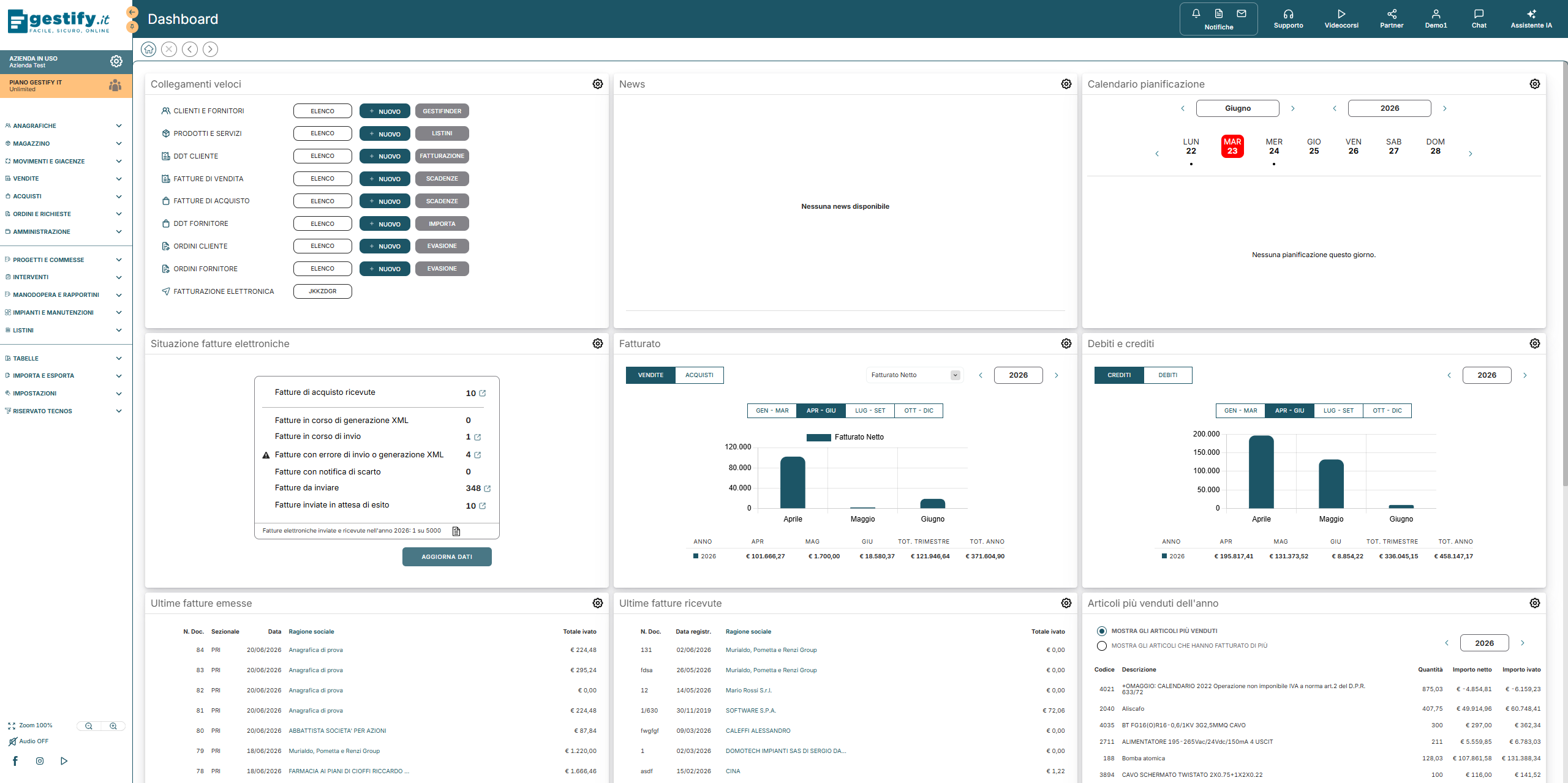
Task: Open Collegamenti veloci panel settings gear
Action: coord(598,84)
